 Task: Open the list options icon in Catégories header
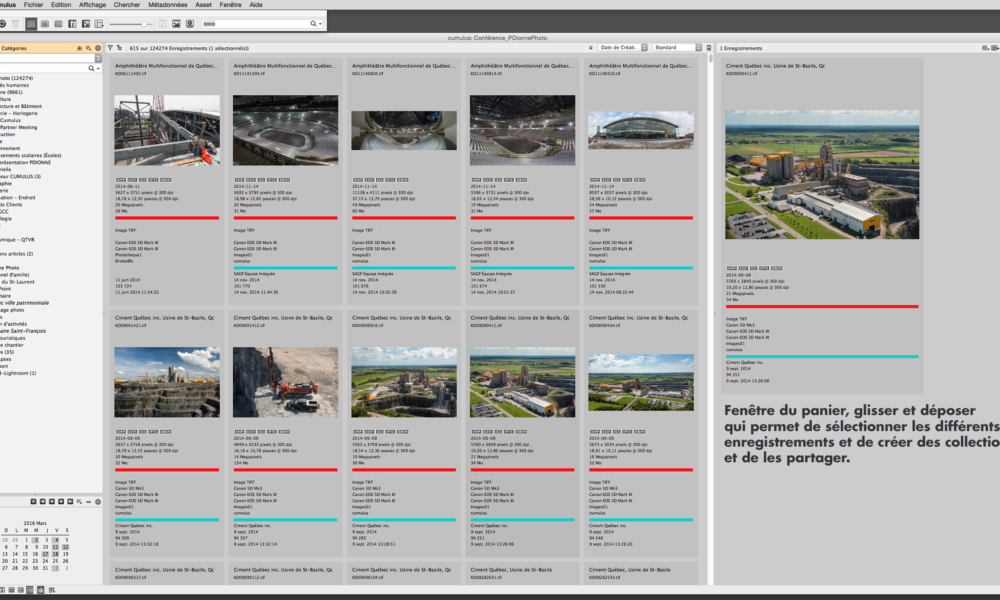[89, 48]
